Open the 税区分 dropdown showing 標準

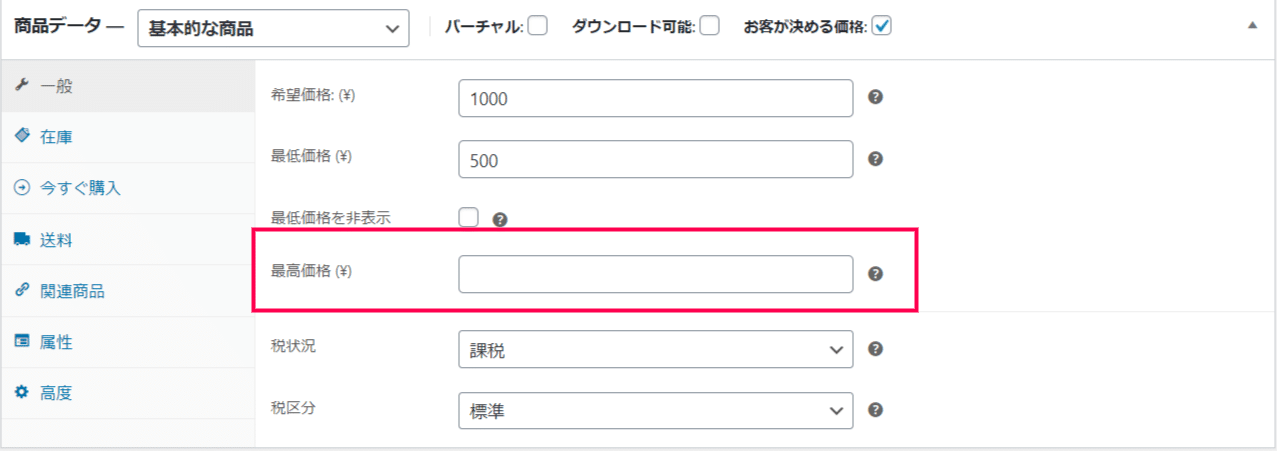tap(656, 410)
